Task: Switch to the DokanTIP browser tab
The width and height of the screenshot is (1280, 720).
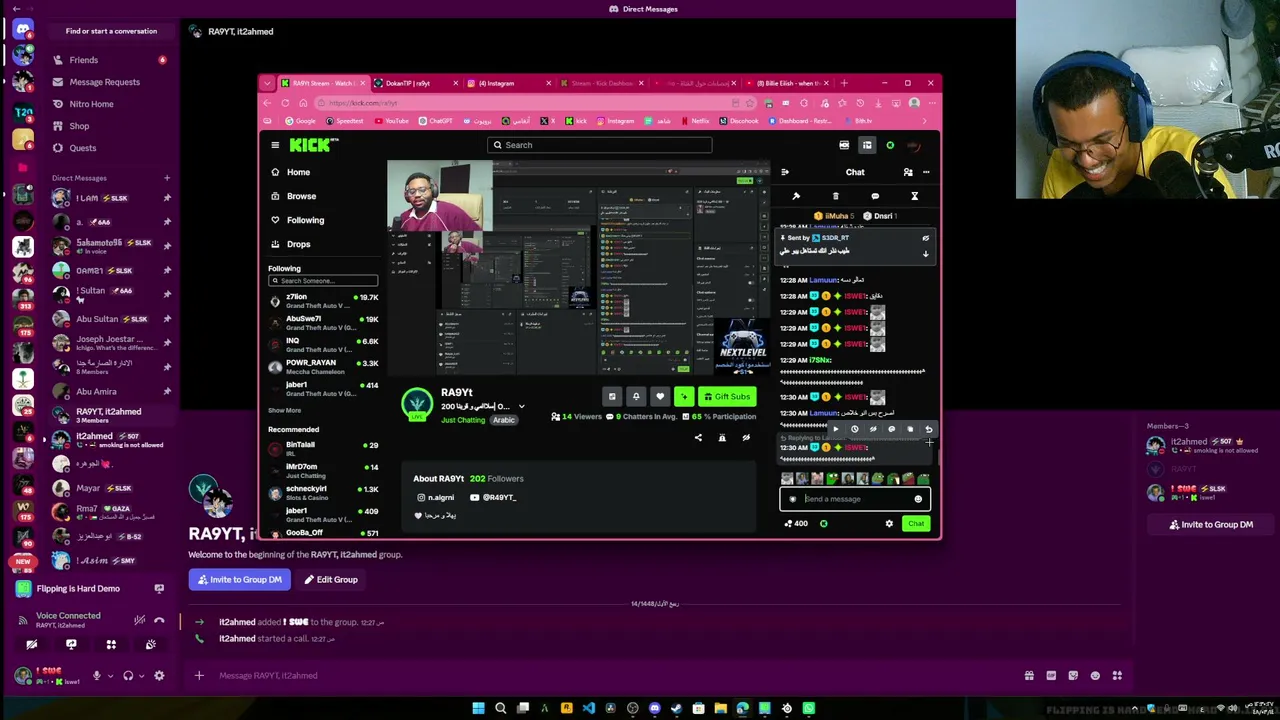Action: [x=415, y=83]
